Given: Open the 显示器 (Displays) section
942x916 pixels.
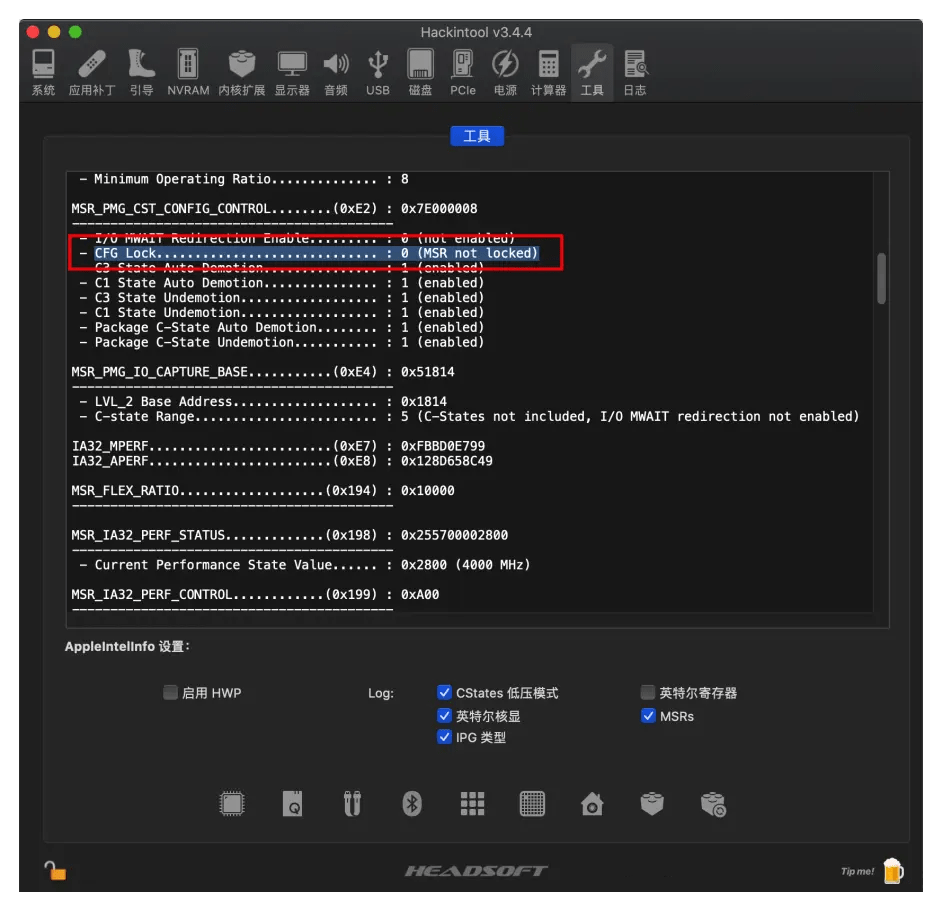Looking at the screenshot, I should tap(292, 72).
